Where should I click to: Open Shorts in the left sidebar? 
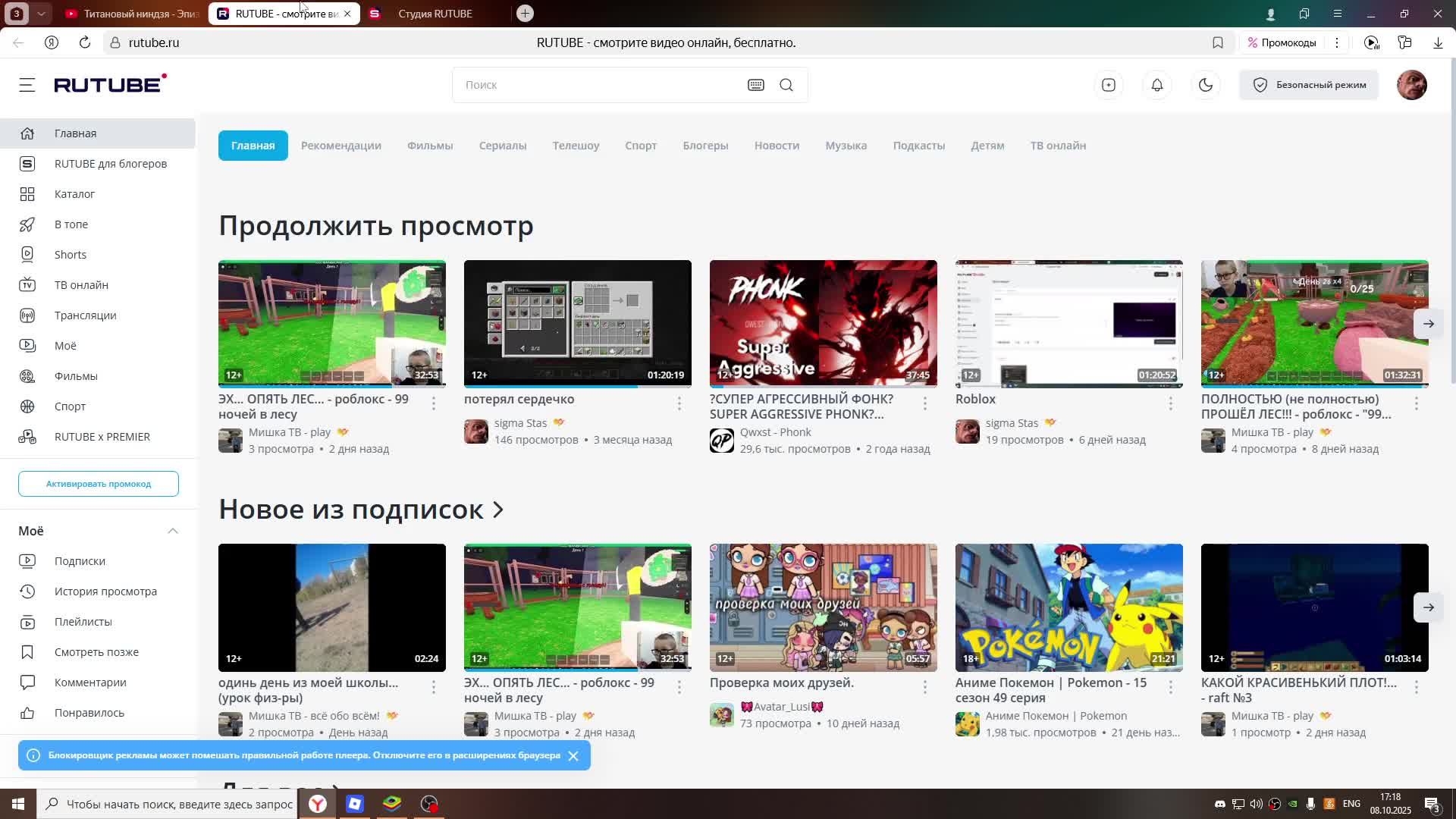point(70,255)
